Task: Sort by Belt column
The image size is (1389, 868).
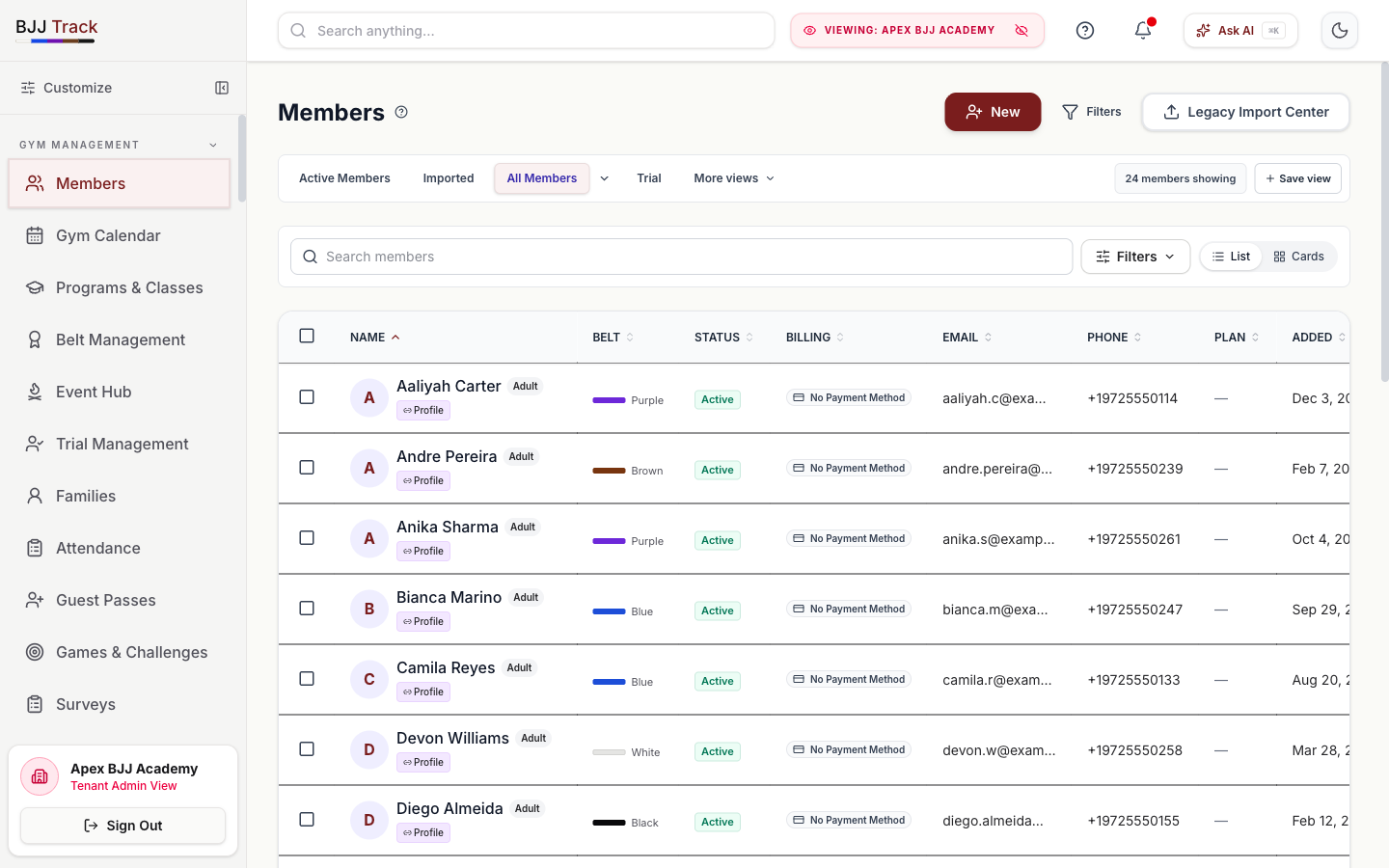Action: point(613,338)
